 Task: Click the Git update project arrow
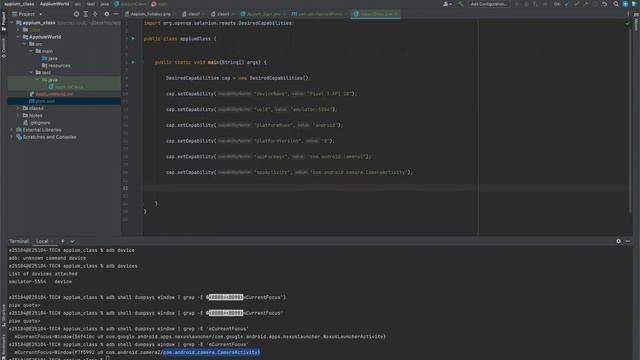click(x=567, y=4)
